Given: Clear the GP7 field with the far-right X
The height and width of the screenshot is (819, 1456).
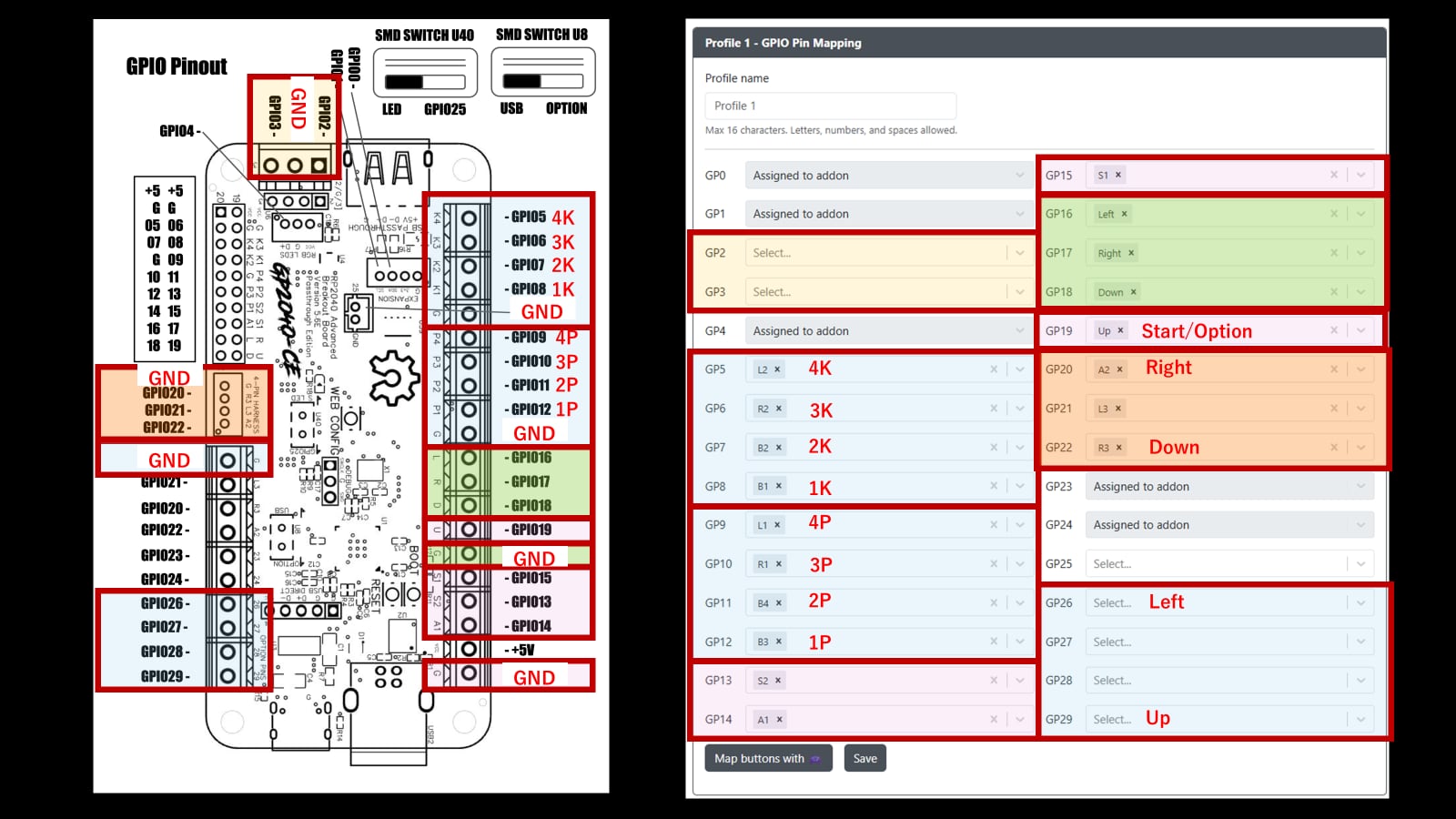Looking at the screenshot, I should [x=994, y=448].
